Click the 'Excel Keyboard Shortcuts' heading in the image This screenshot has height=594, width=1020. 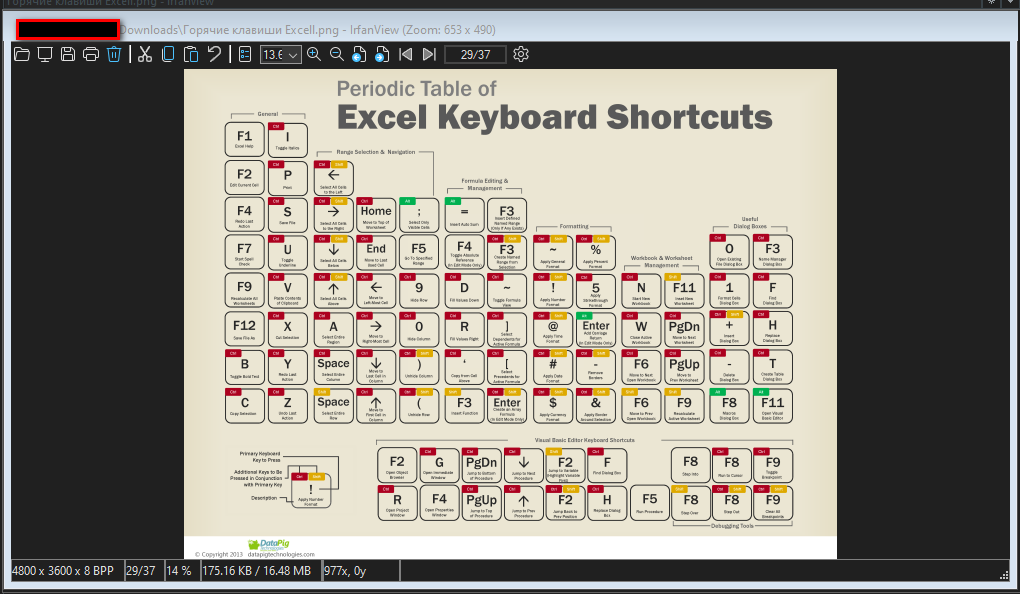[555, 118]
